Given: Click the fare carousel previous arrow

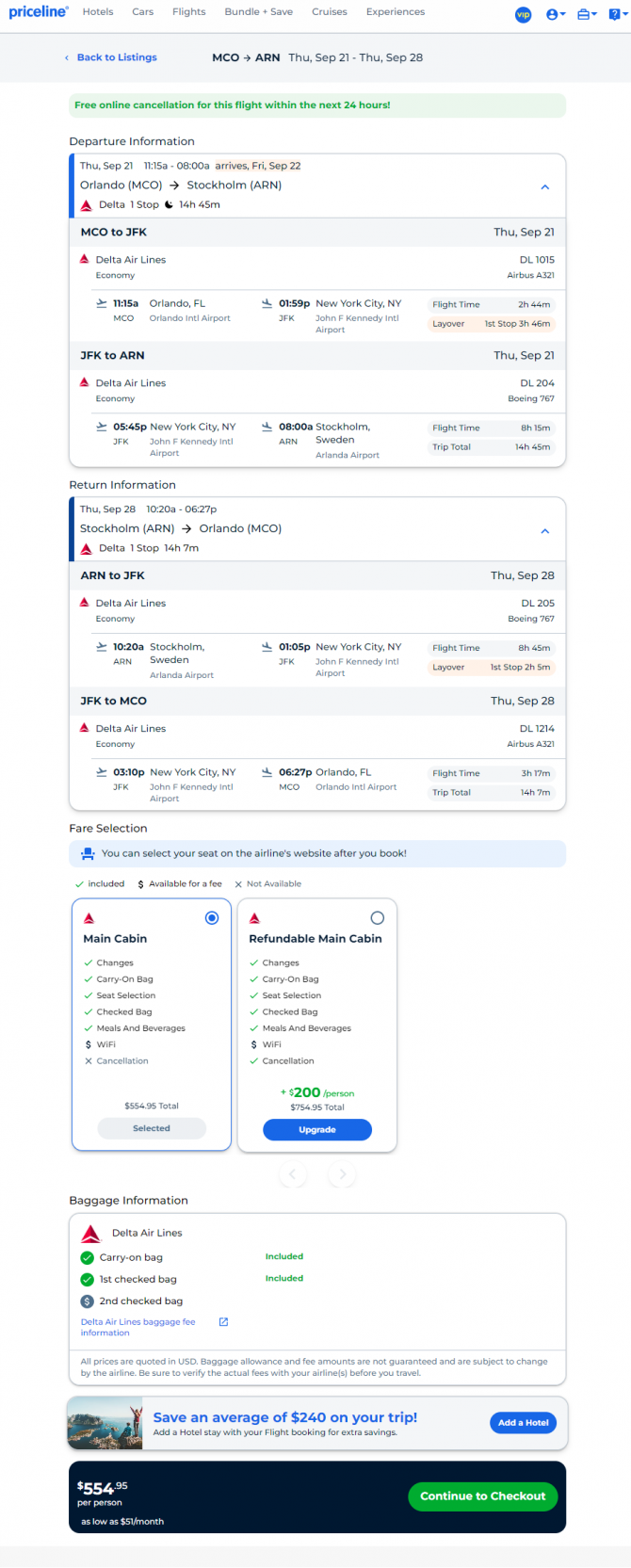Looking at the screenshot, I should 293,1174.
